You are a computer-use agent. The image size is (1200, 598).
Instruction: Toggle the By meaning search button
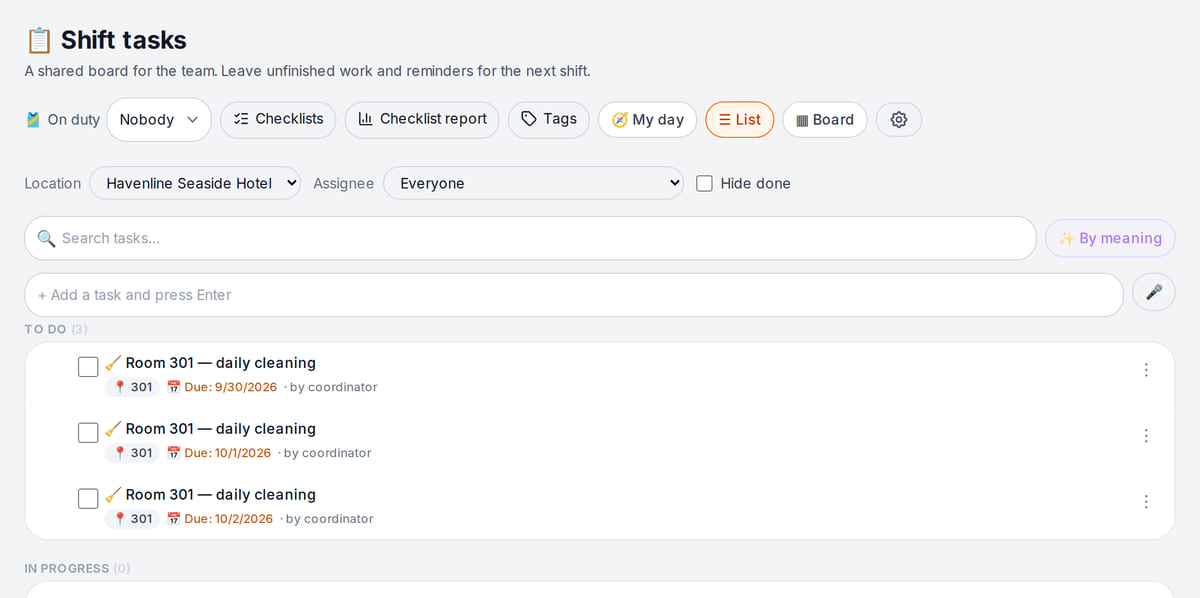(x=1110, y=238)
